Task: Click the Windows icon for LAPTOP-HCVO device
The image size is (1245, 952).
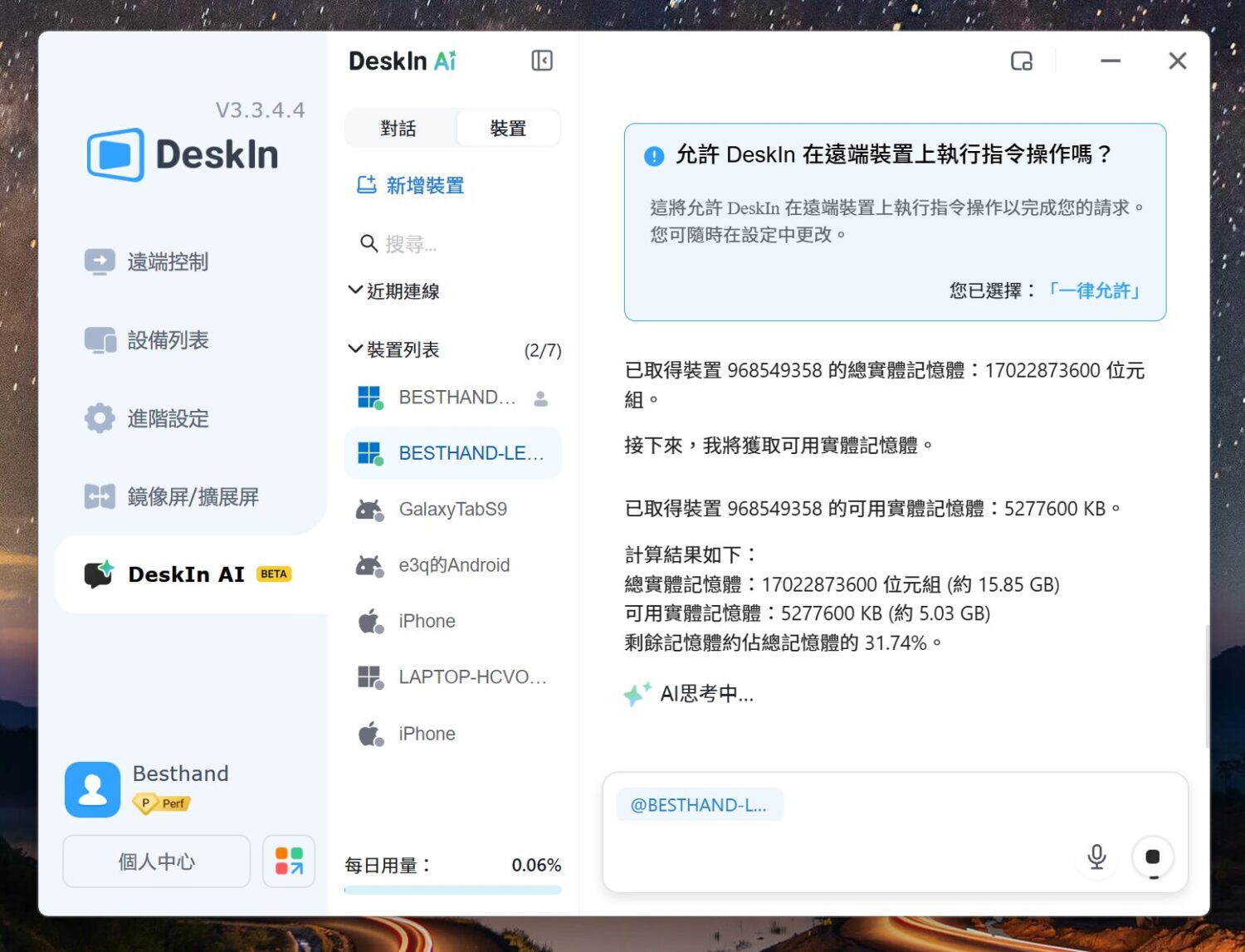Action: tap(369, 677)
